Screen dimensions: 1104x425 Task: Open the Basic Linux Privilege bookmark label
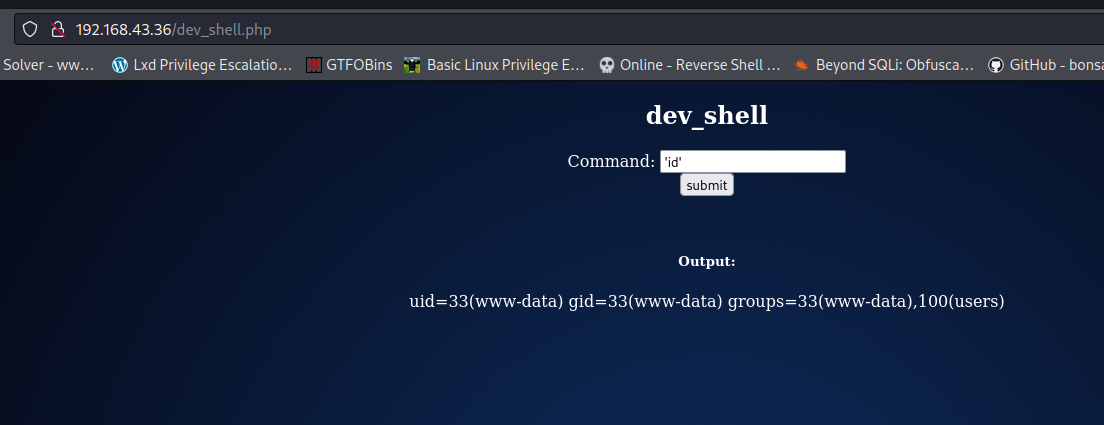click(505, 65)
